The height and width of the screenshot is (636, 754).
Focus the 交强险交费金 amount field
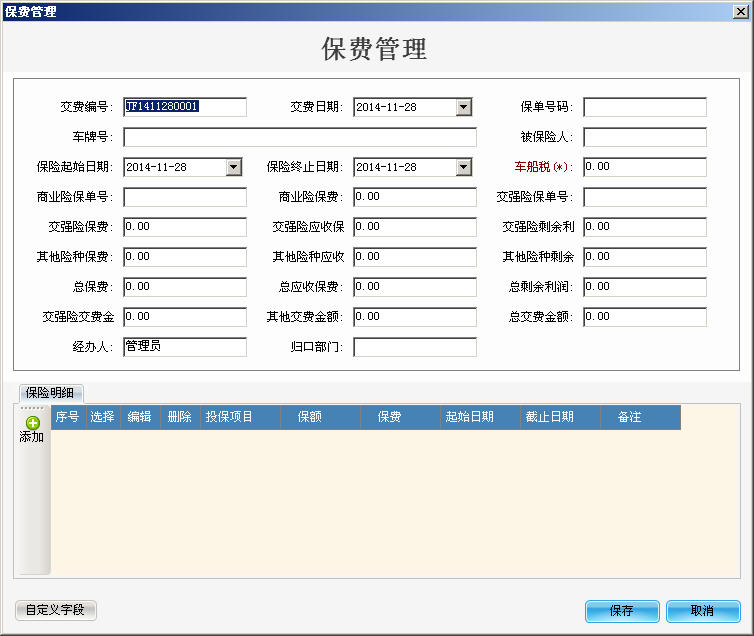tap(185, 317)
